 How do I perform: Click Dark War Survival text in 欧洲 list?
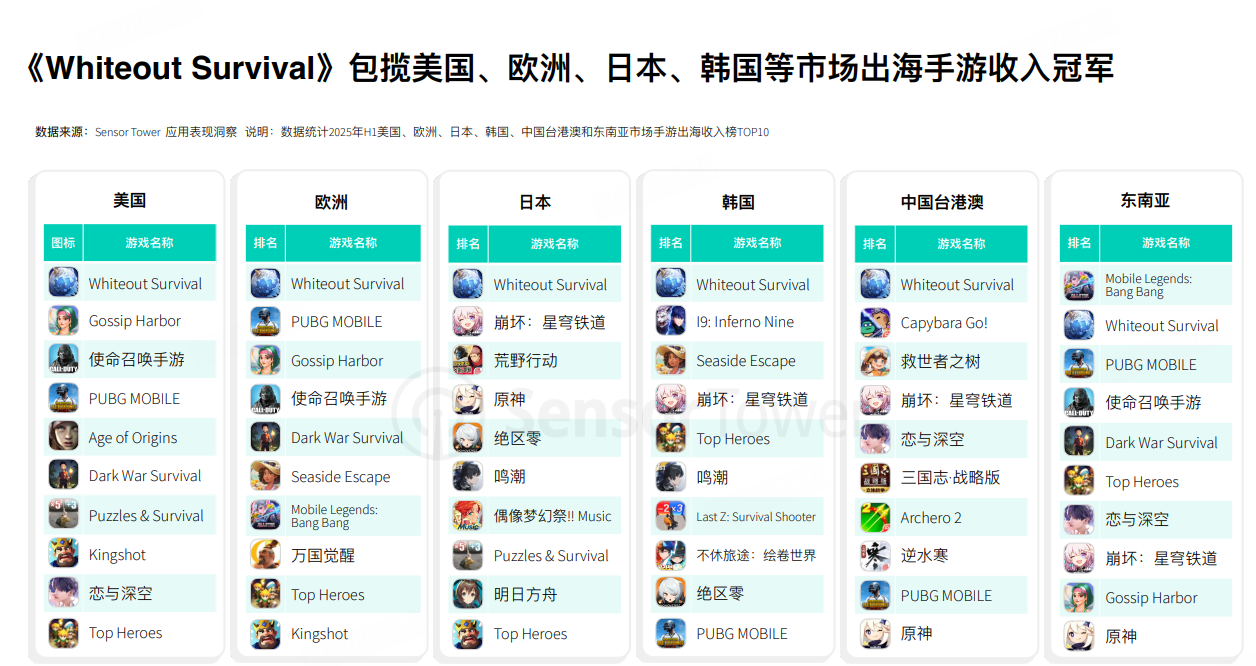click(347, 438)
